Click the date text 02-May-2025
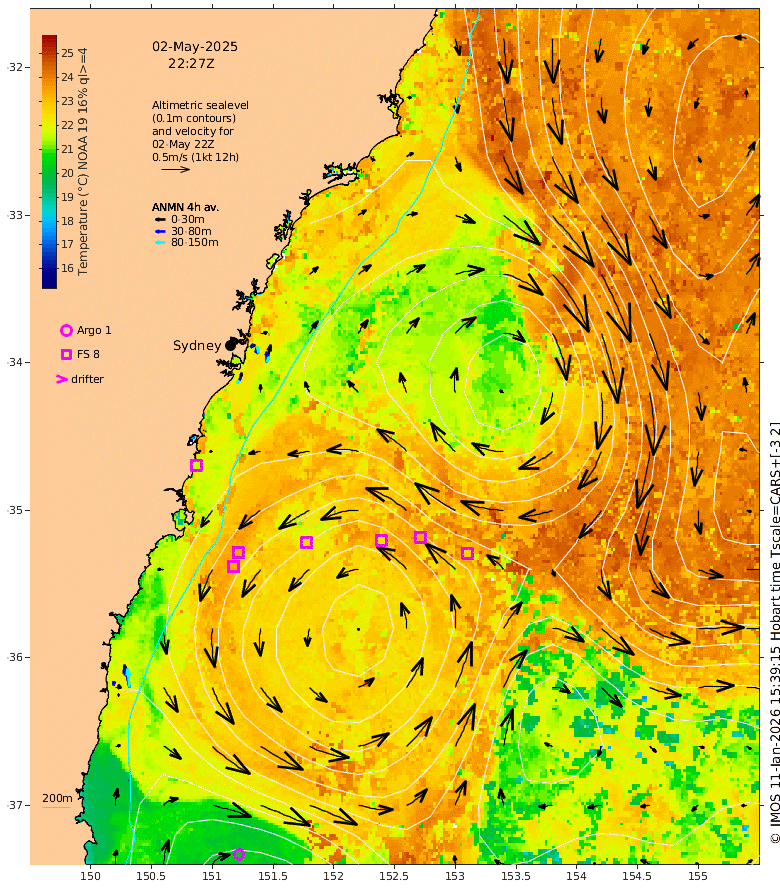This screenshot has width=780, height=890. (x=195, y=47)
